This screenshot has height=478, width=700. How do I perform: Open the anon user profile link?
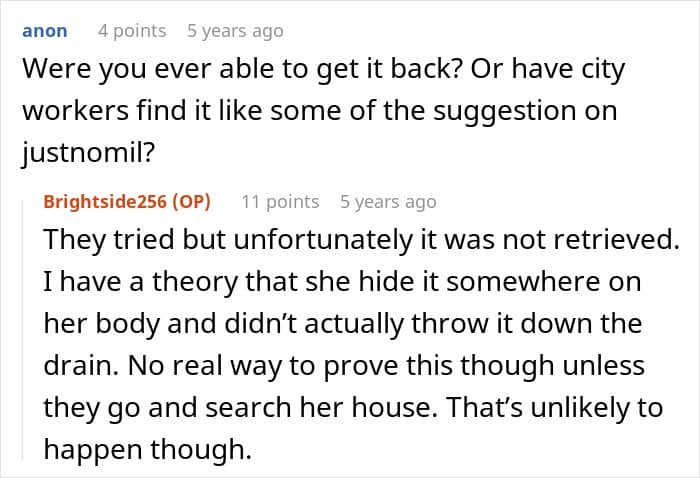[x=44, y=31]
